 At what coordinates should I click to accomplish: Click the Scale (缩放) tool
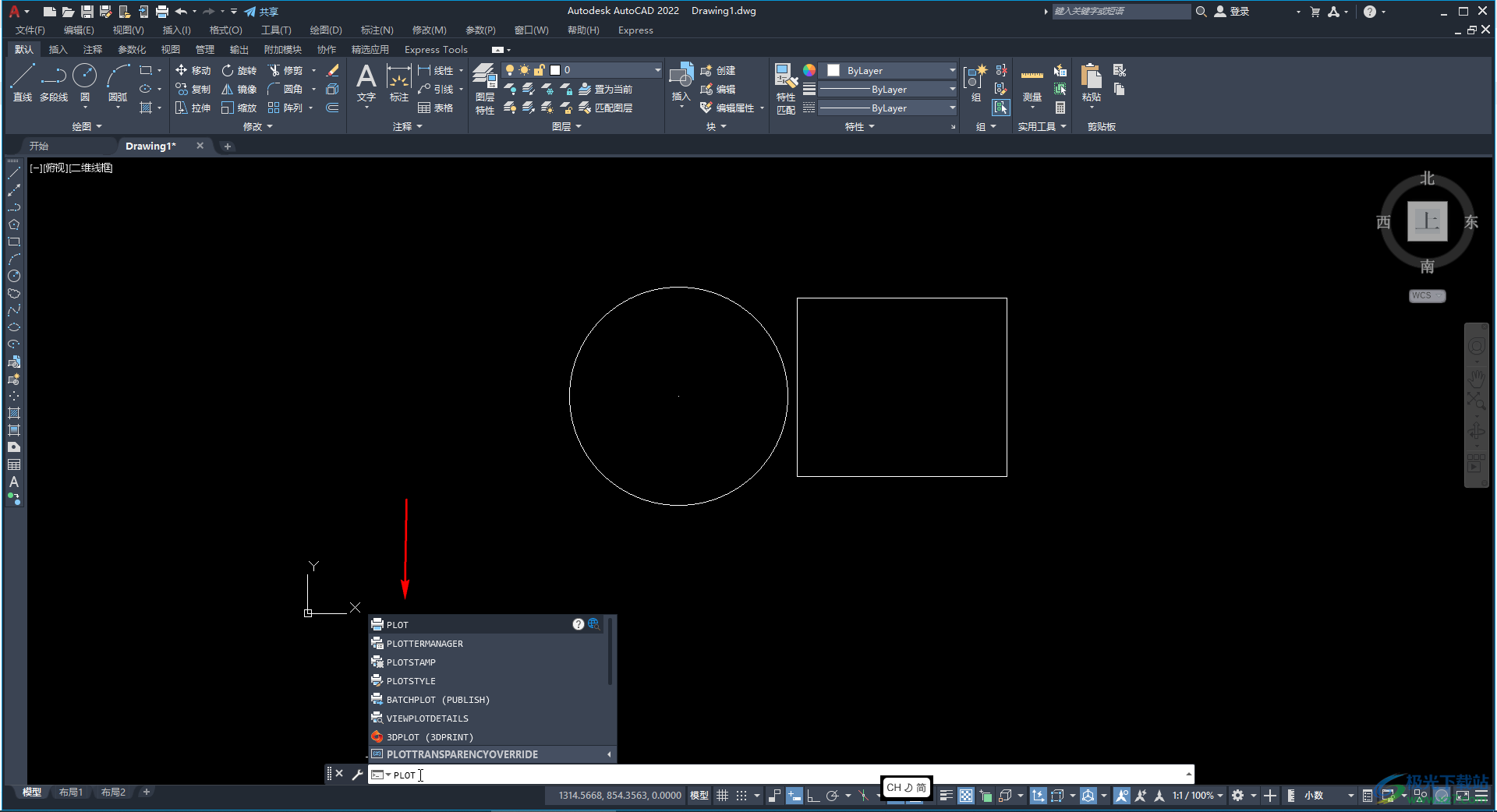(x=239, y=108)
